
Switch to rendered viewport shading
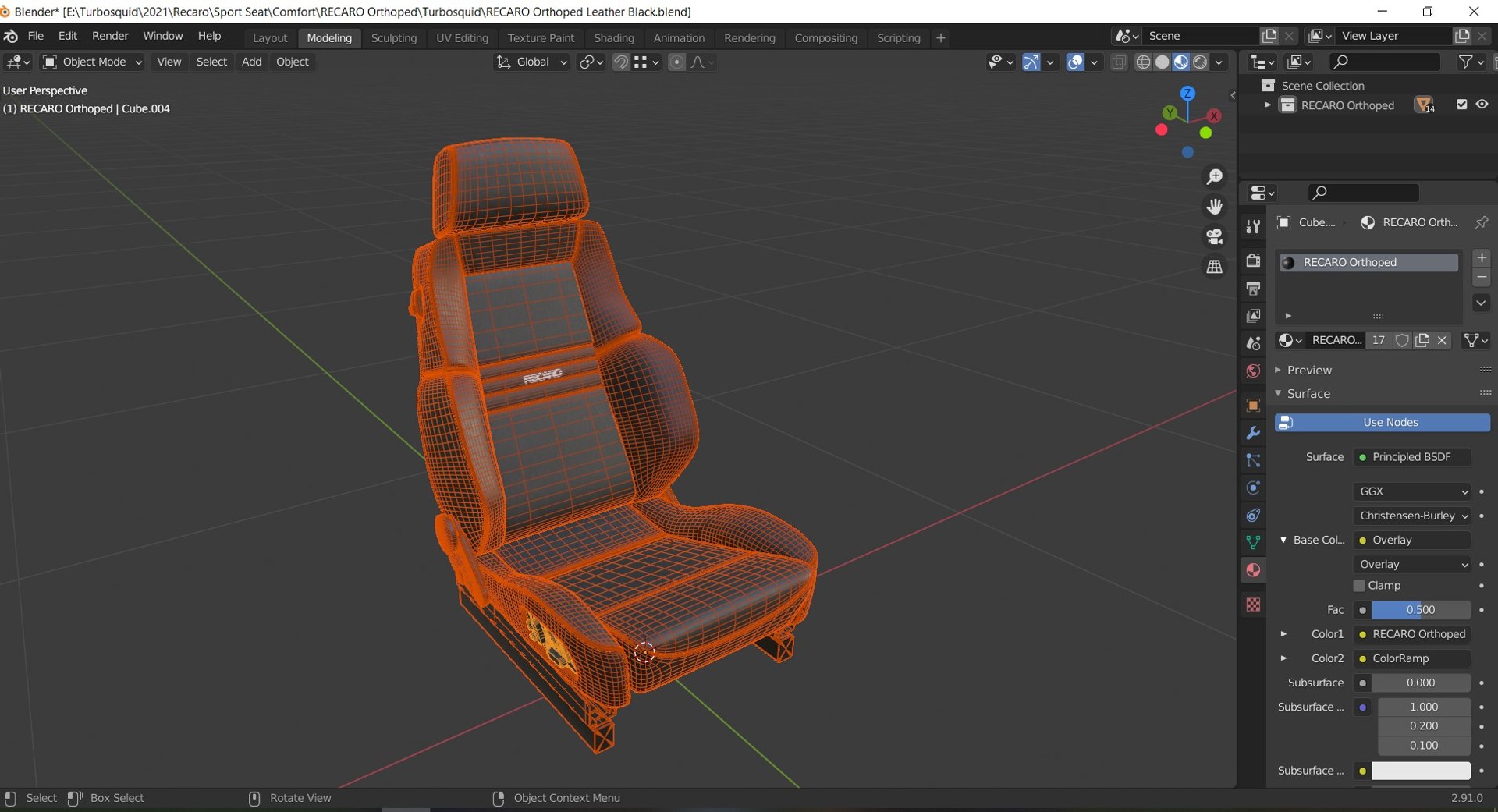[1201, 62]
